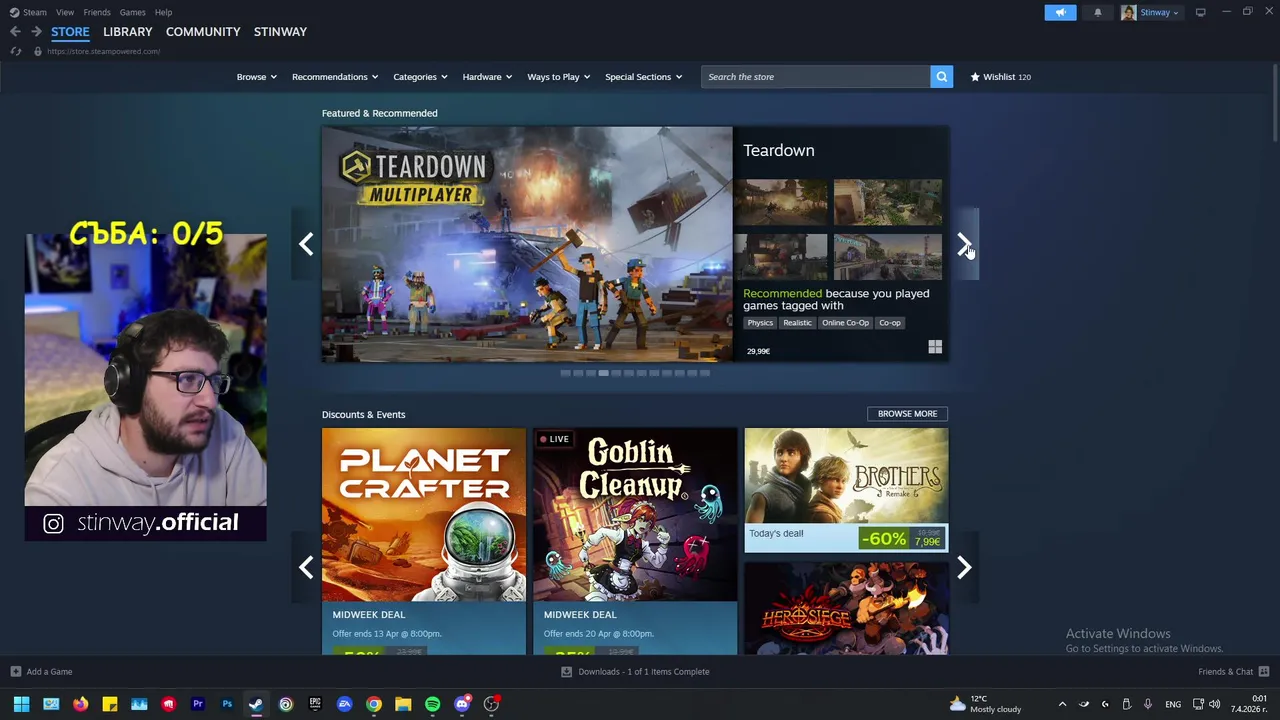Viewport: 1280px width, 720px height.
Task: Click the Windows platform icon on Teardown
Action: coord(935,347)
